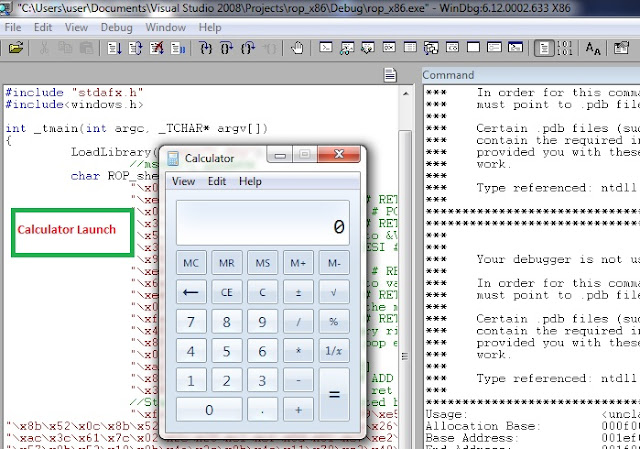
Task: Open the Memory window toolbar icon
Action: coord(410,48)
